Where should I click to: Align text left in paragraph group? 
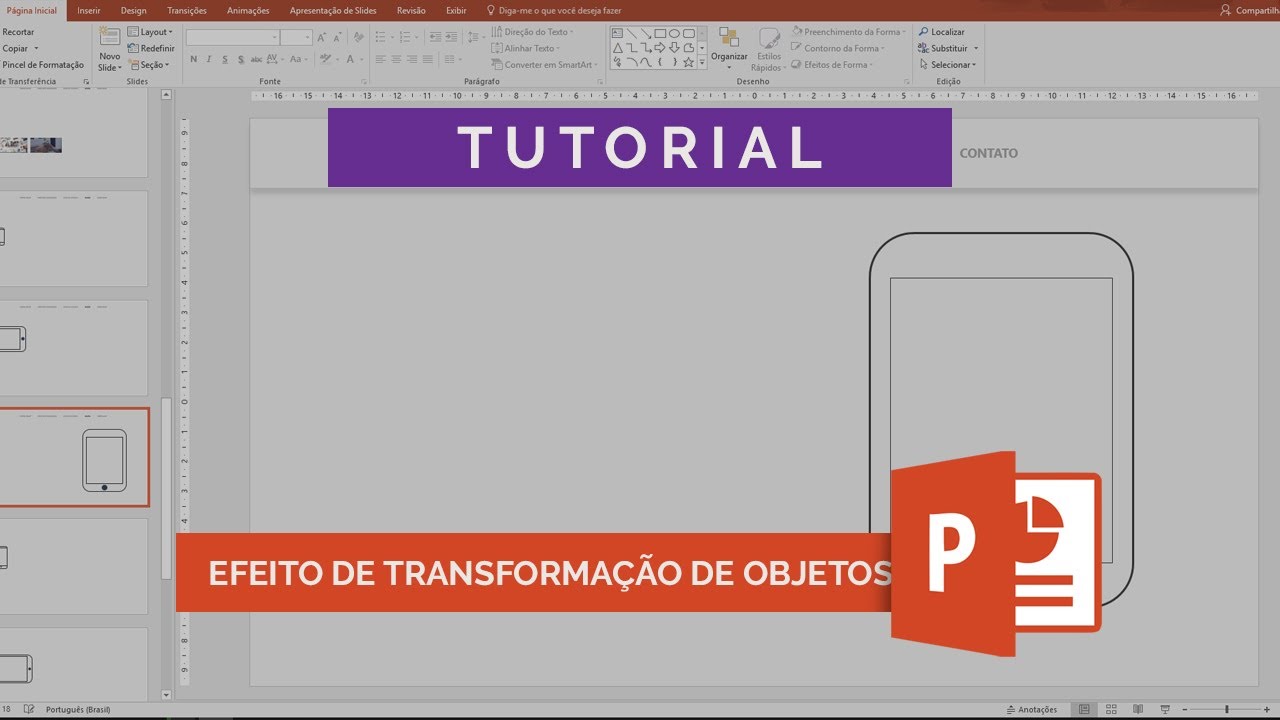point(380,60)
